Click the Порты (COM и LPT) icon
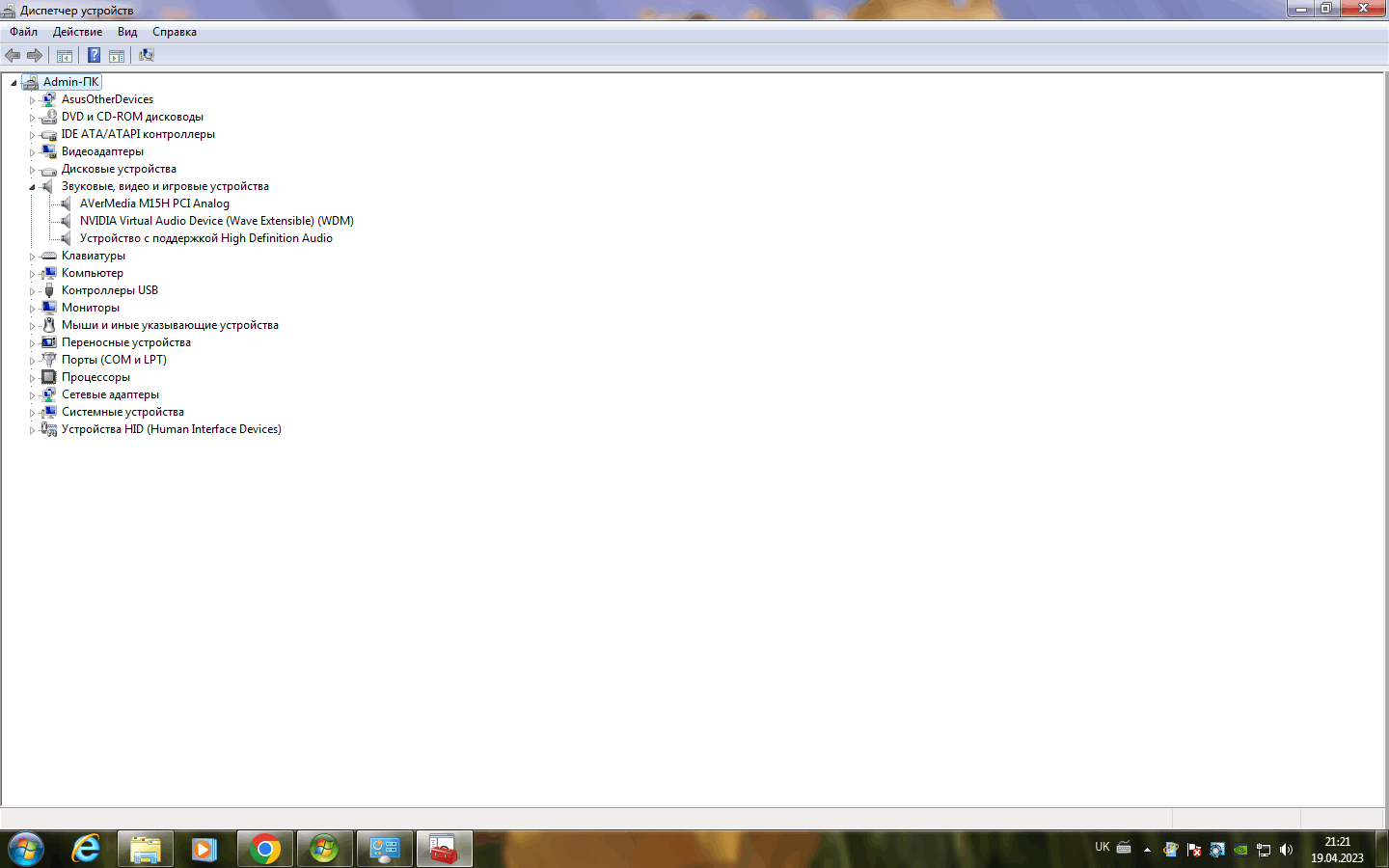This screenshot has width=1389, height=868. pos(49,360)
